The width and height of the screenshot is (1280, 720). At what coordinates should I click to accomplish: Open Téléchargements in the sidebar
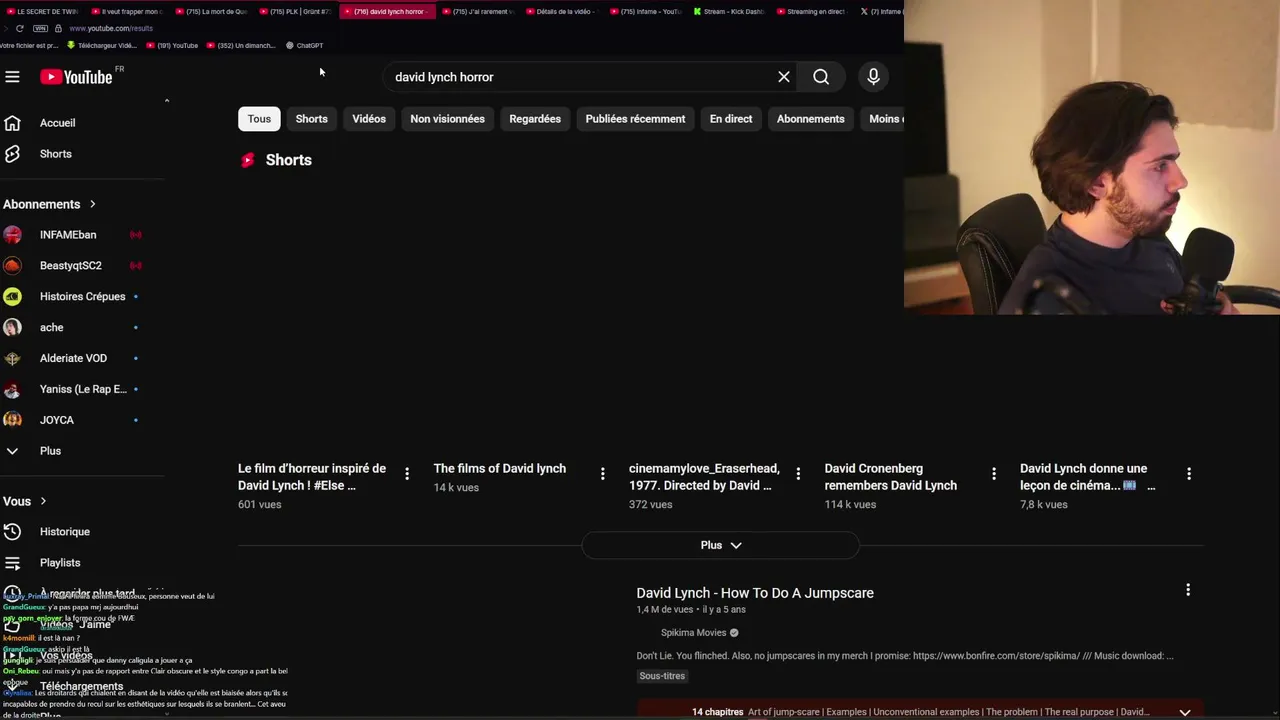pyautogui.click(x=80, y=686)
